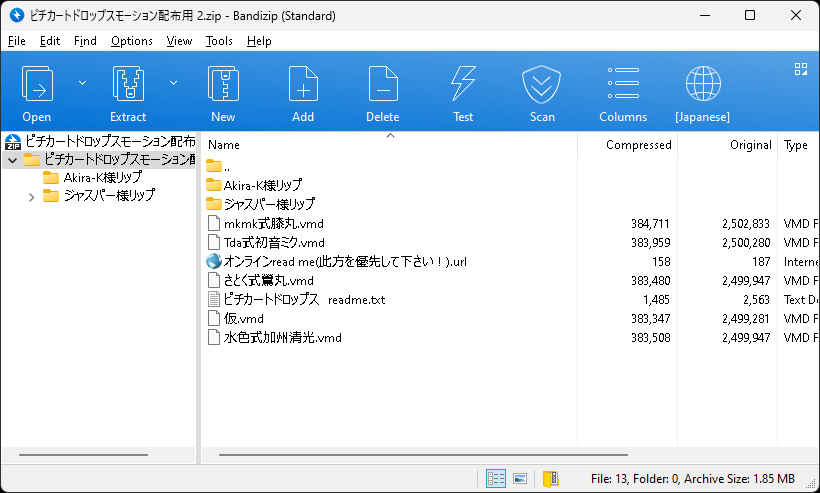The width and height of the screenshot is (820, 493).
Task: Open the dropdown arrow next to Open
Action: point(82,83)
